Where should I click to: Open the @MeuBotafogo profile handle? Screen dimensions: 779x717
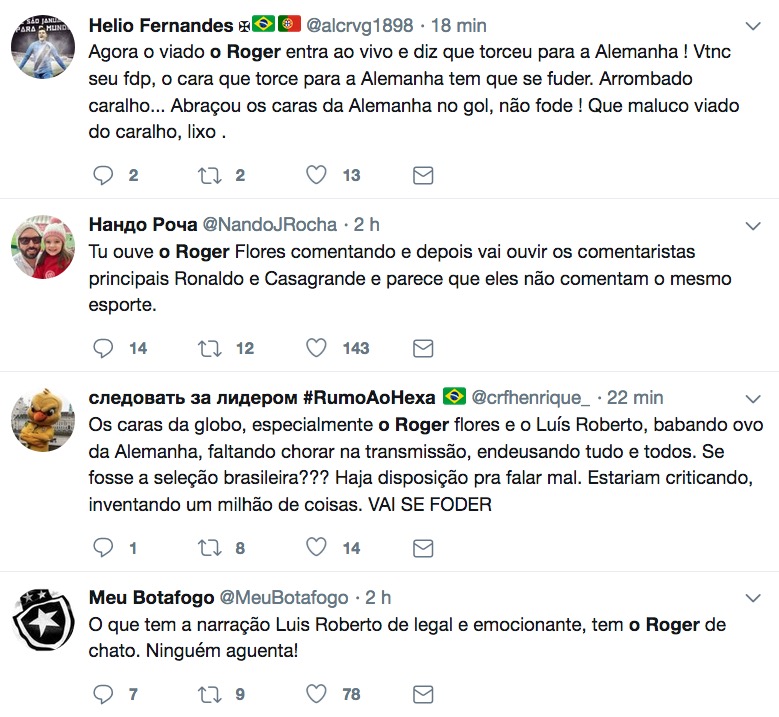click(x=284, y=597)
